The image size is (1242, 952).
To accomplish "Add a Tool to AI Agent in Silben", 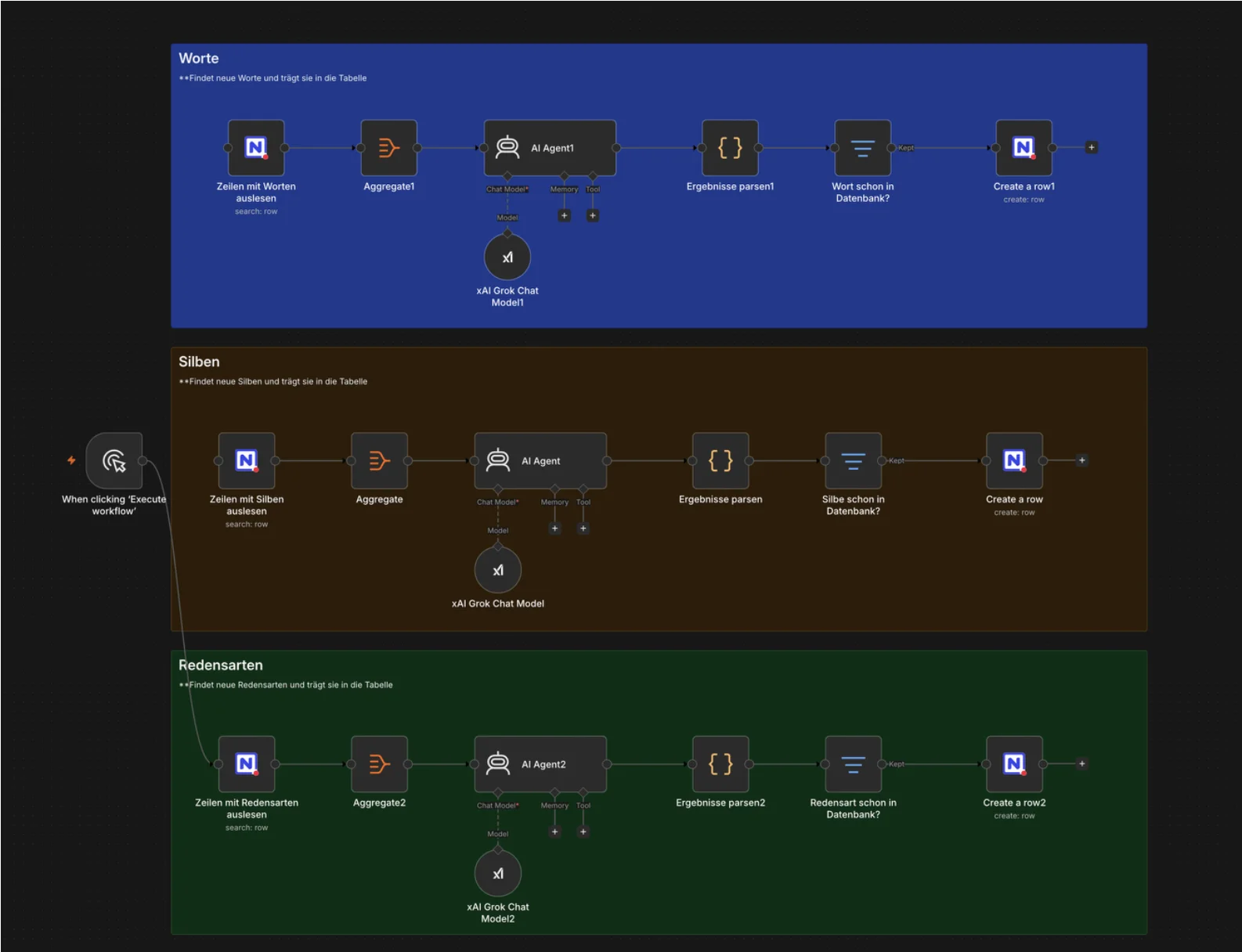I will 583,528.
